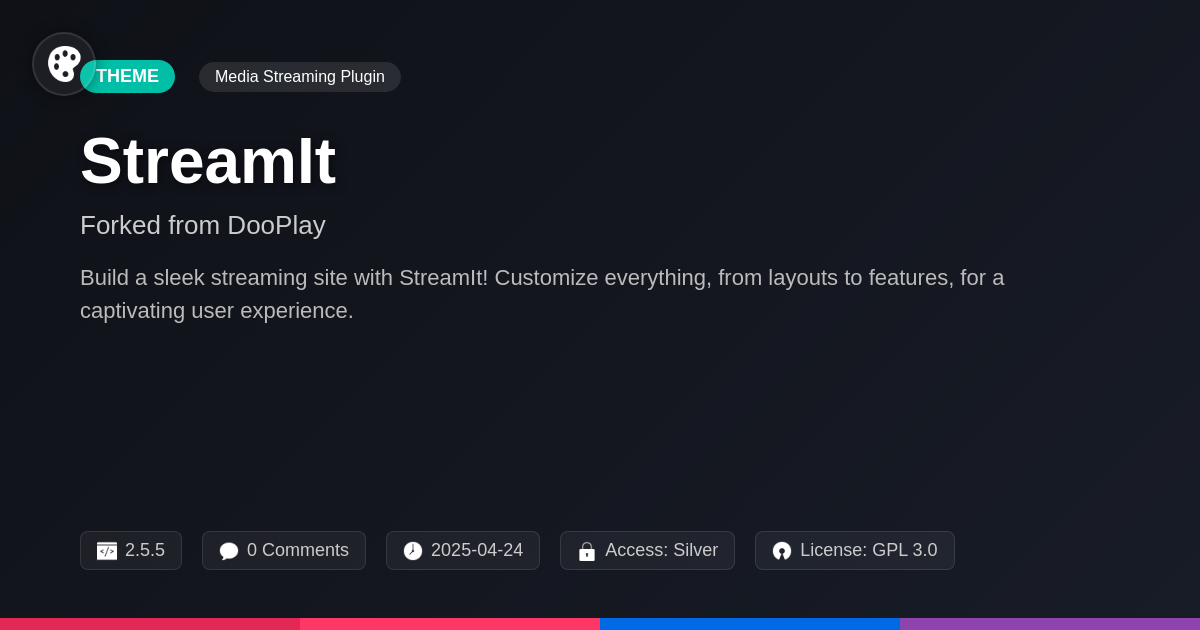This screenshot has height=630, width=1200.
Task: Click the code version icon
Action: (107, 551)
